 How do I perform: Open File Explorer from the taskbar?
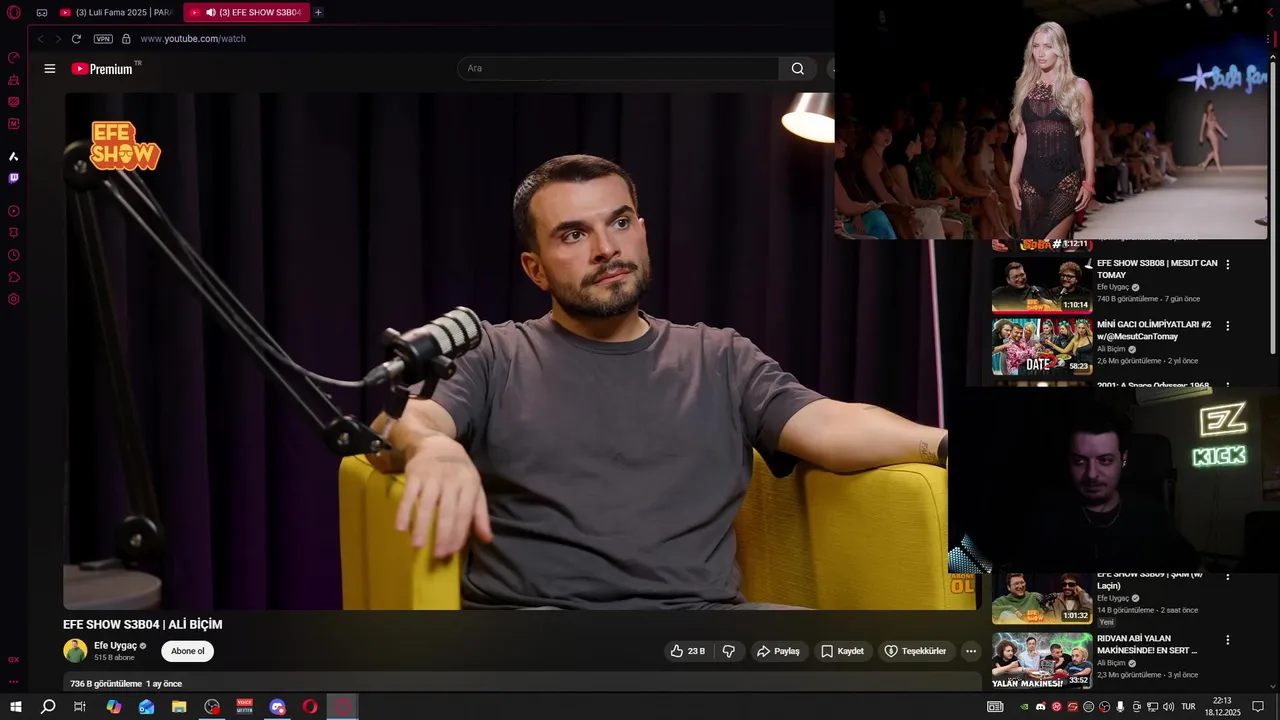pos(179,707)
